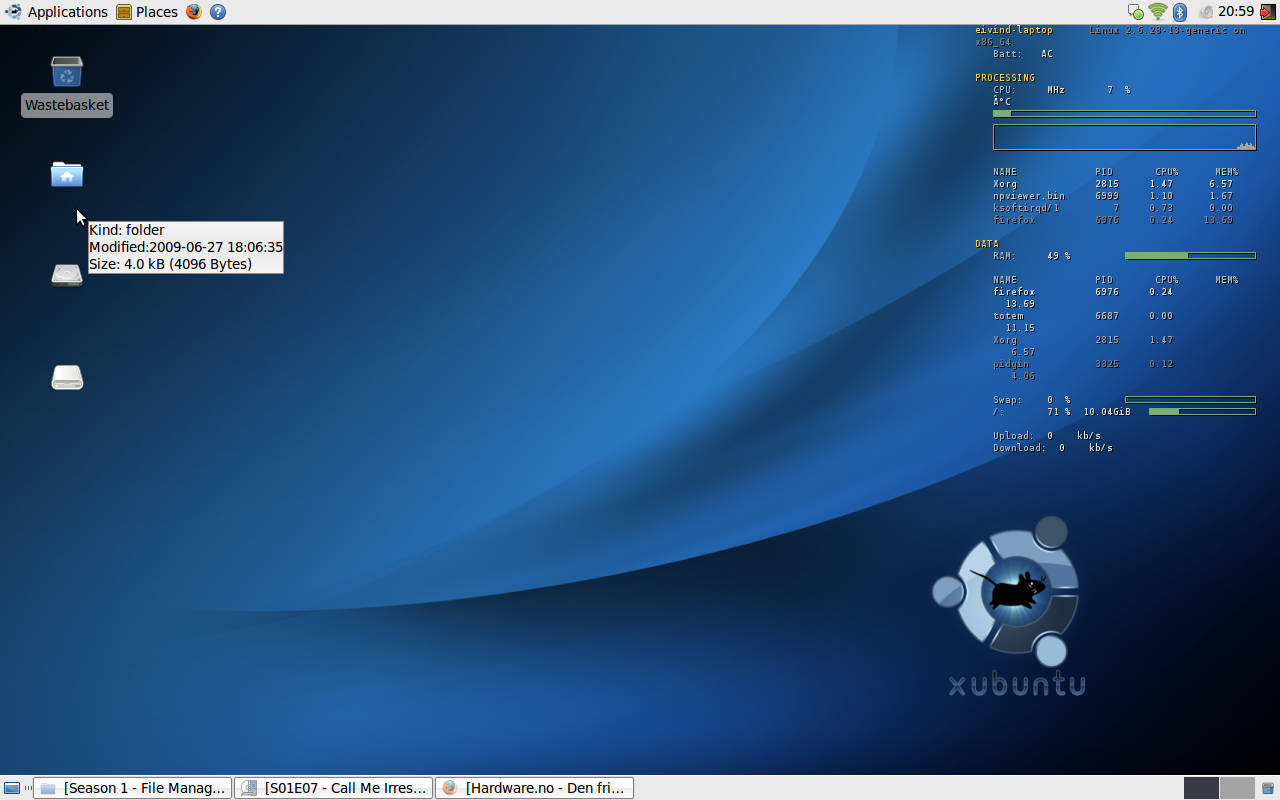Switch to the Season 1 File Manager window
Image resolution: width=1280 pixels, height=800 pixels.
point(133,788)
